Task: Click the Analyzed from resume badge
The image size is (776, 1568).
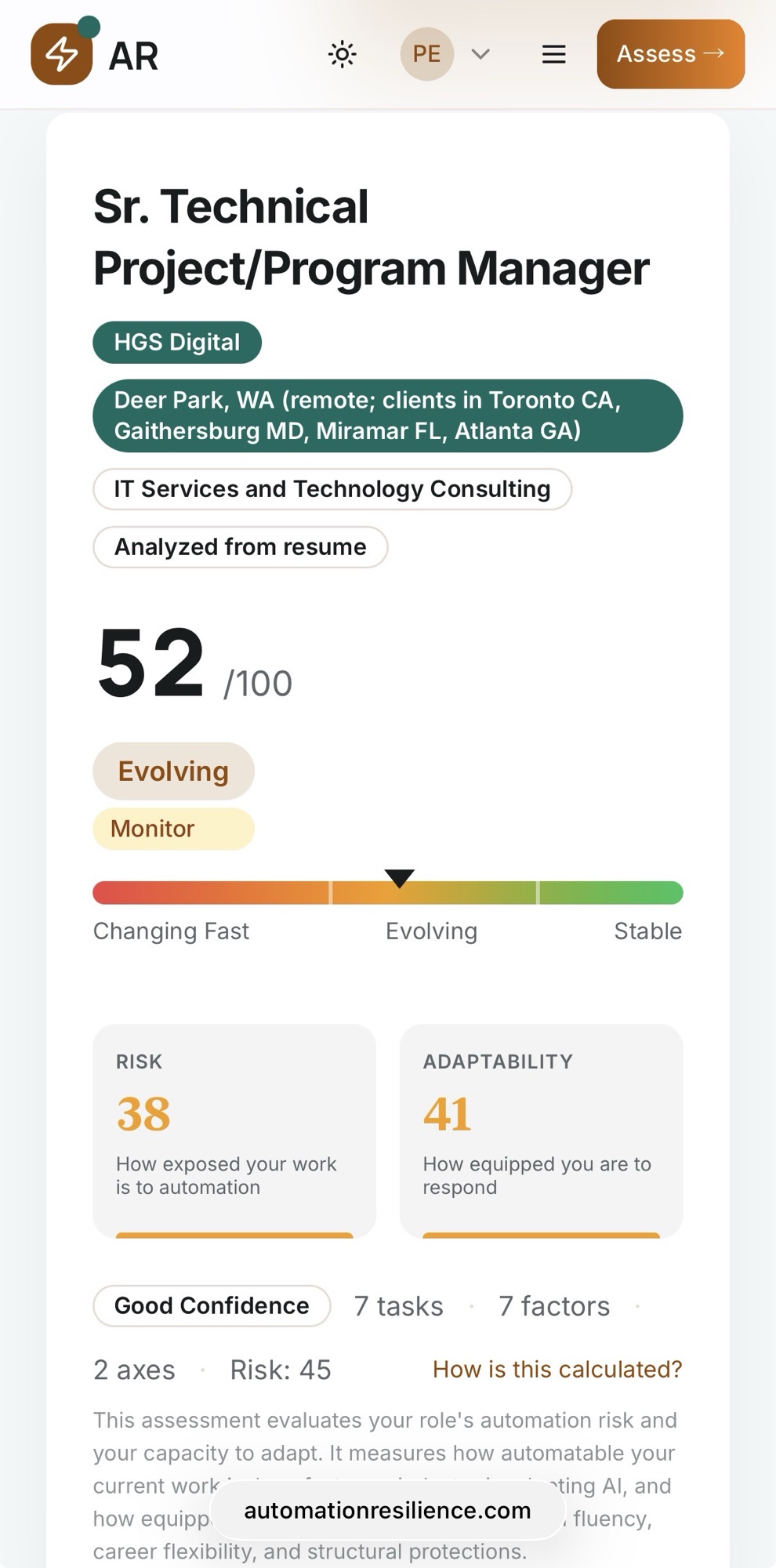Action: pyautogui.click(x=240, y=547)
